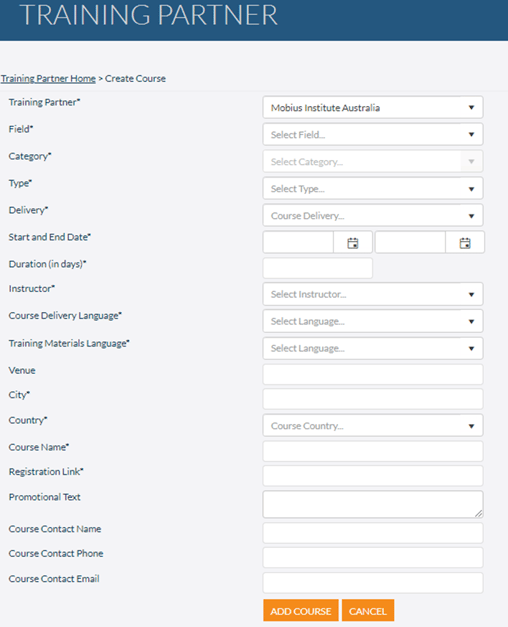
Task: Expand the Course Country dropdown
Action: [373, 425]
